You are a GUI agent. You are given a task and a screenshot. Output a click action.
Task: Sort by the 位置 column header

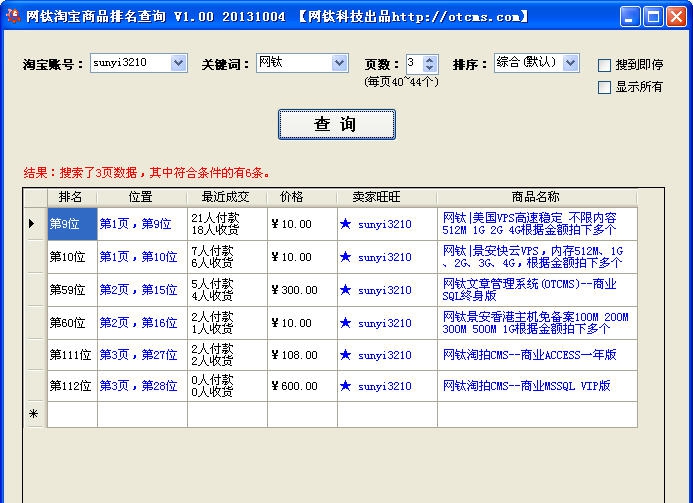point(142,197)
